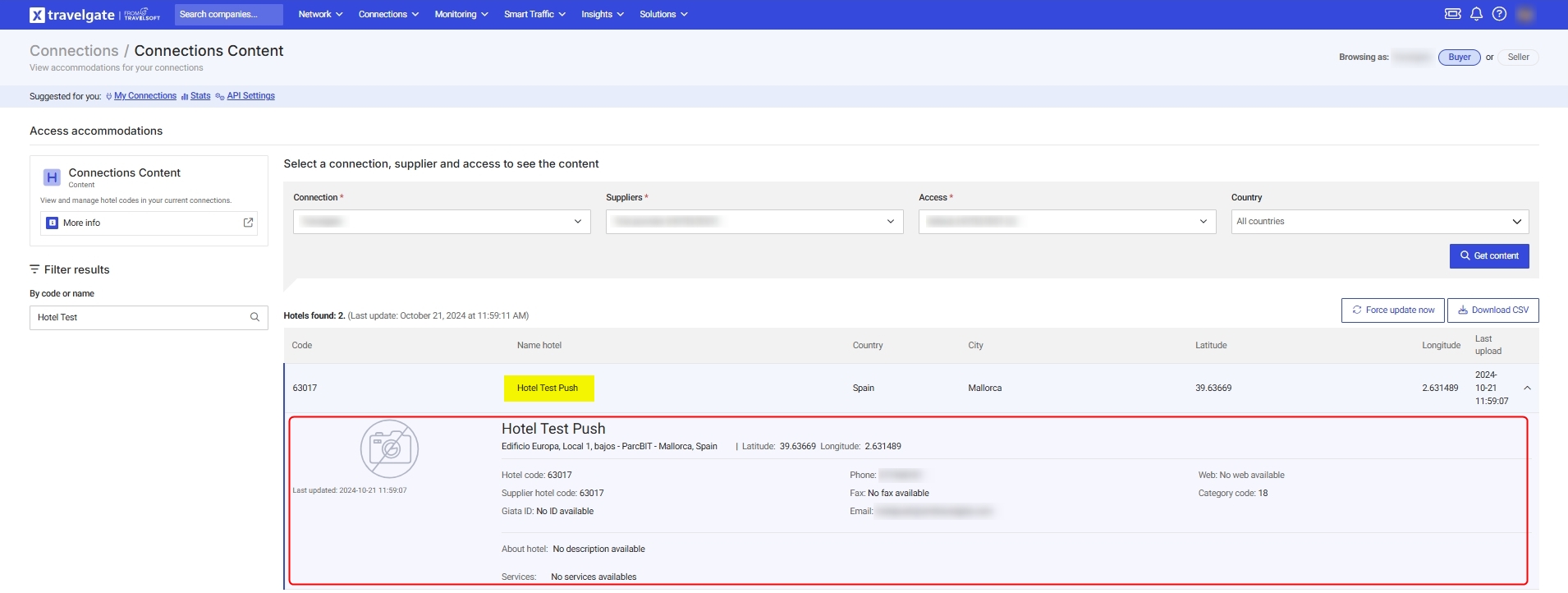Click the Spain country cell
Image resolution: width=1568 pixels, height=593 pixels.
(863, 388)
